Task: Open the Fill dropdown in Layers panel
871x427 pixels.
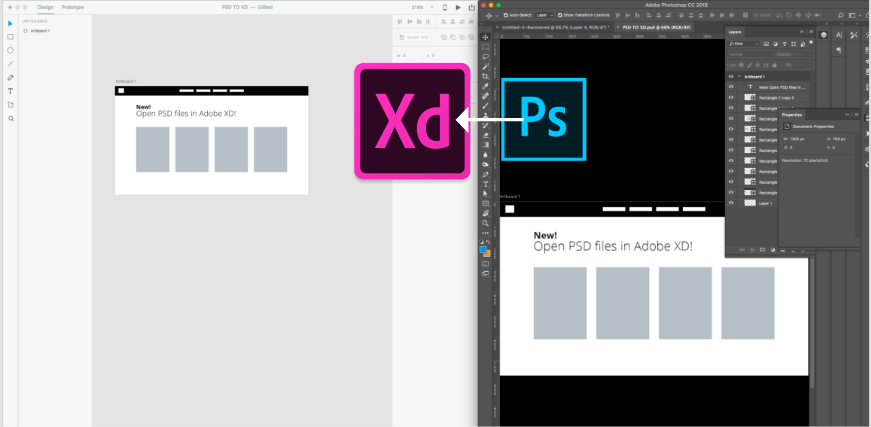Action: (x=810, y=65)
